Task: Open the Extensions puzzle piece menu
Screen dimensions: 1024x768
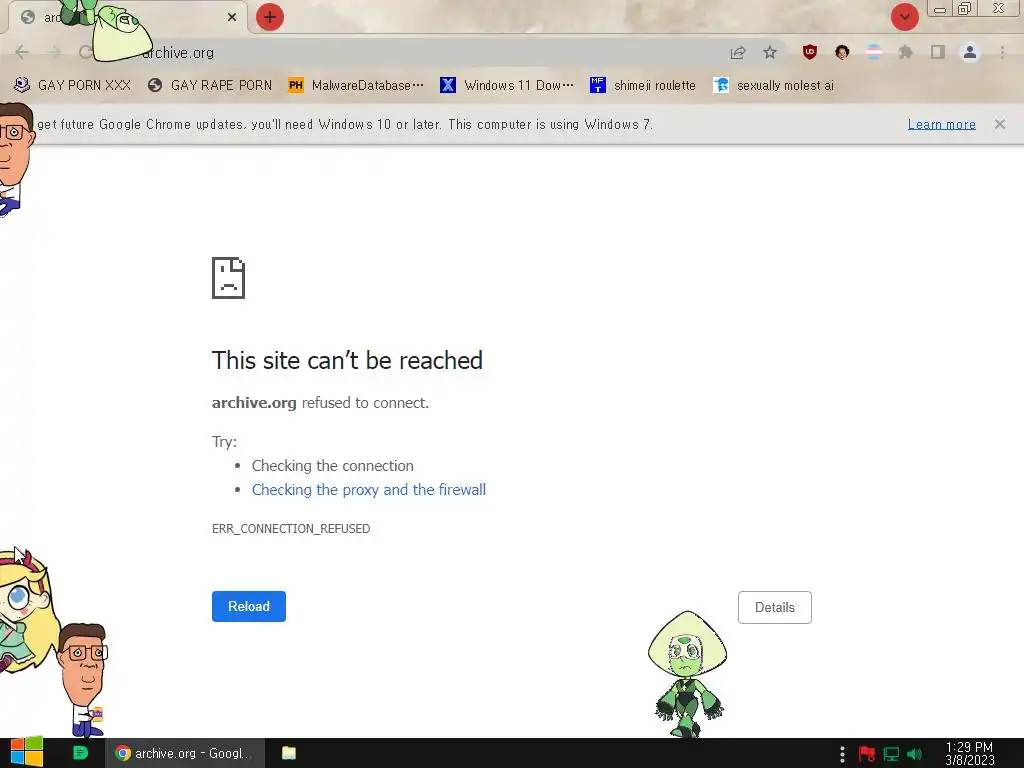Action: click(x=905, y=52)
